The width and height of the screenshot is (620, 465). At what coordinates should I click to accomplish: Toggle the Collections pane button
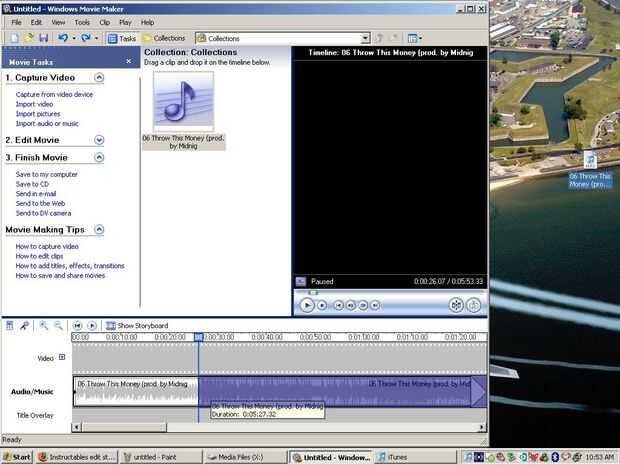(x=164, y=38)
